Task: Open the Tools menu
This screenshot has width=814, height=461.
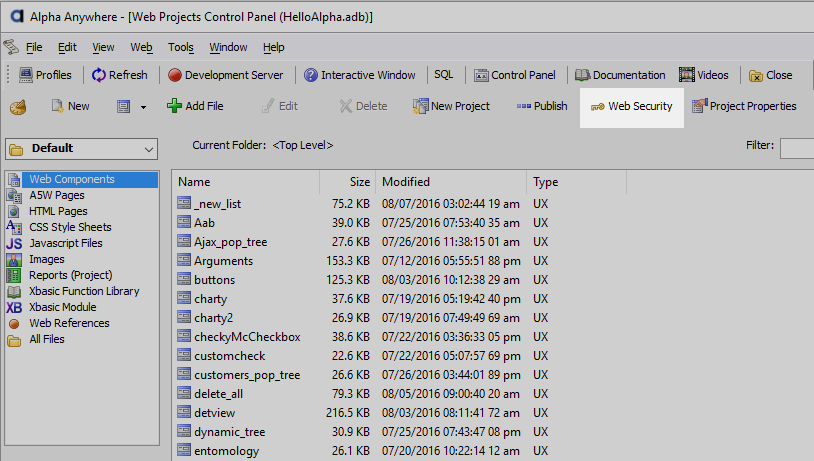Action: (x=181, y=47)
